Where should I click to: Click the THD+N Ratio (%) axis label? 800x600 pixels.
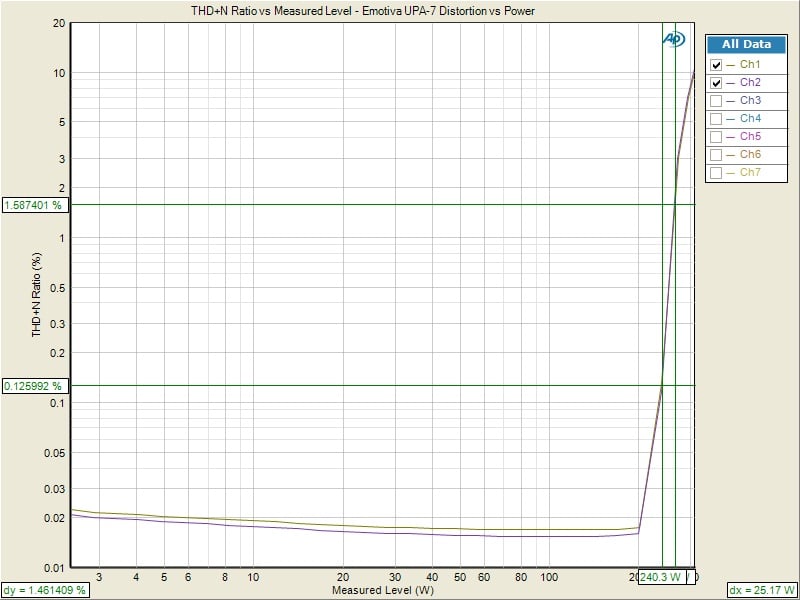[37, 294]
